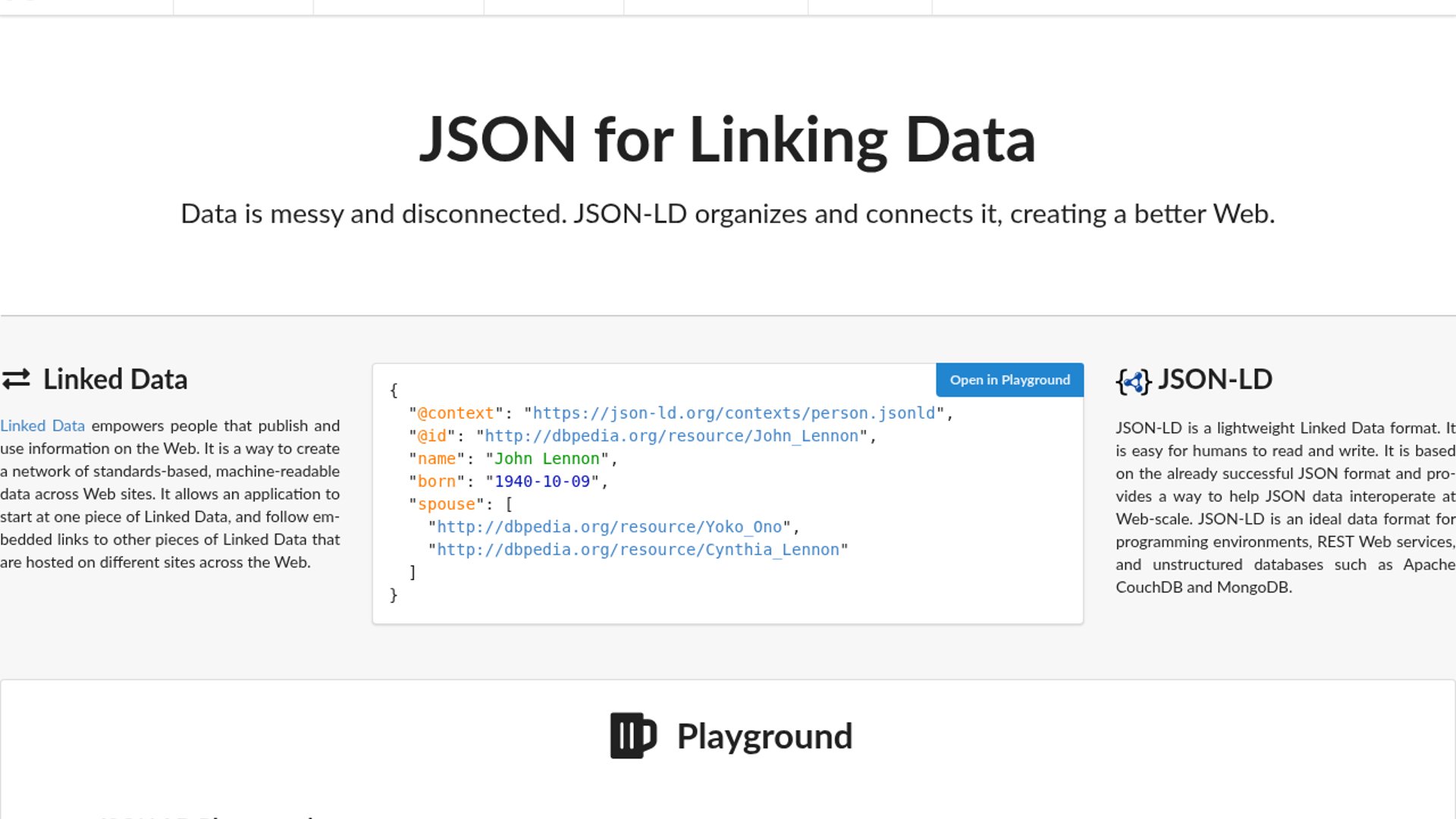This screenshot has height=819, width=1456.
Task: Select the Playground heading text
Action: (x=764, y=737)
